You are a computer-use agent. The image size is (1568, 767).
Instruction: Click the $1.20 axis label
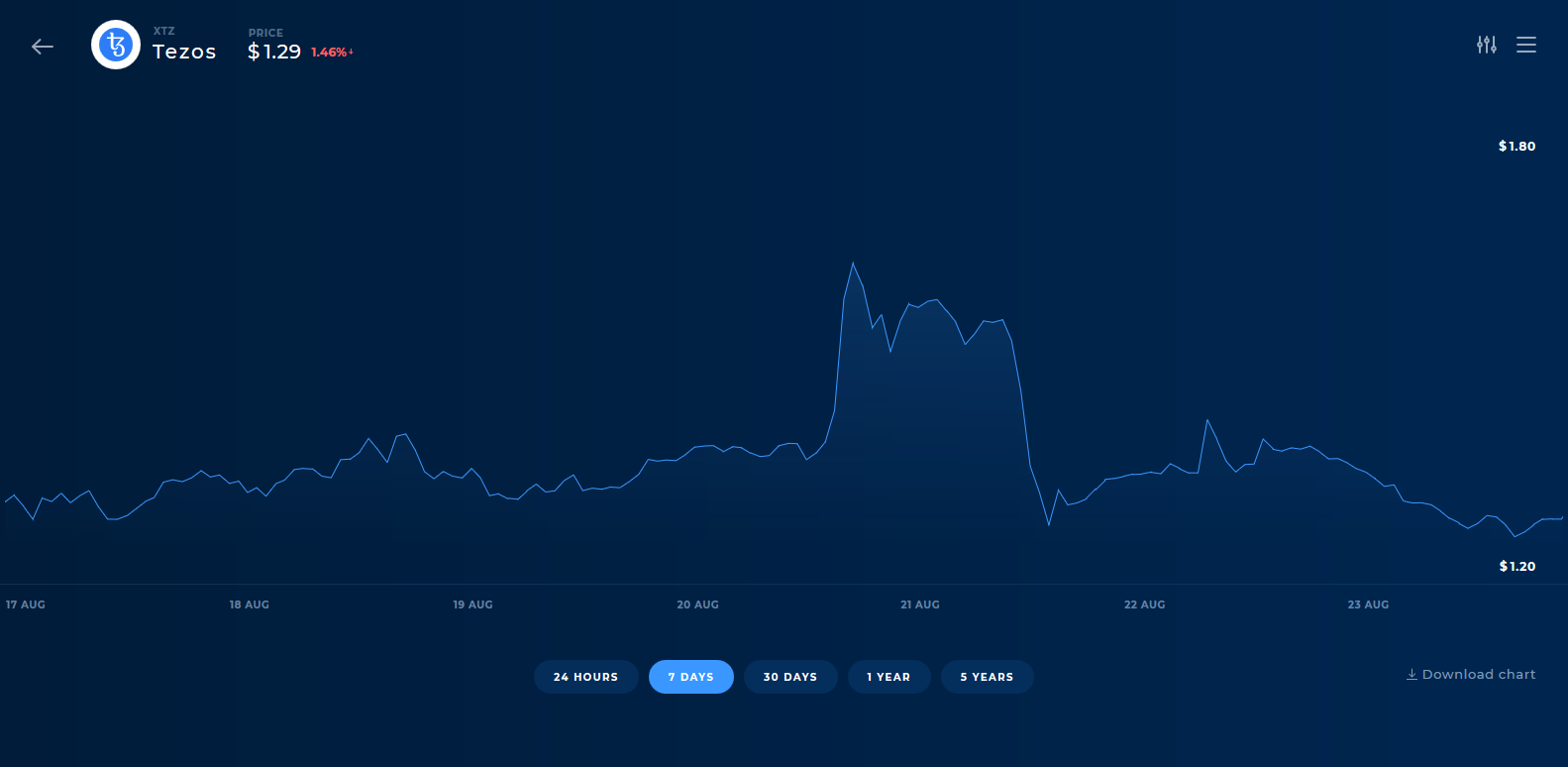coord(1516,566)
